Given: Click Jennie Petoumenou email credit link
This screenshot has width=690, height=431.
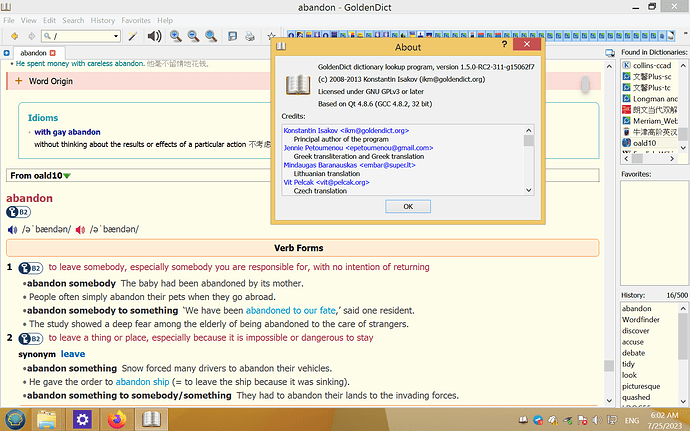Looking at the screenshot, I should pyautogui.click(x=358, y=148).
